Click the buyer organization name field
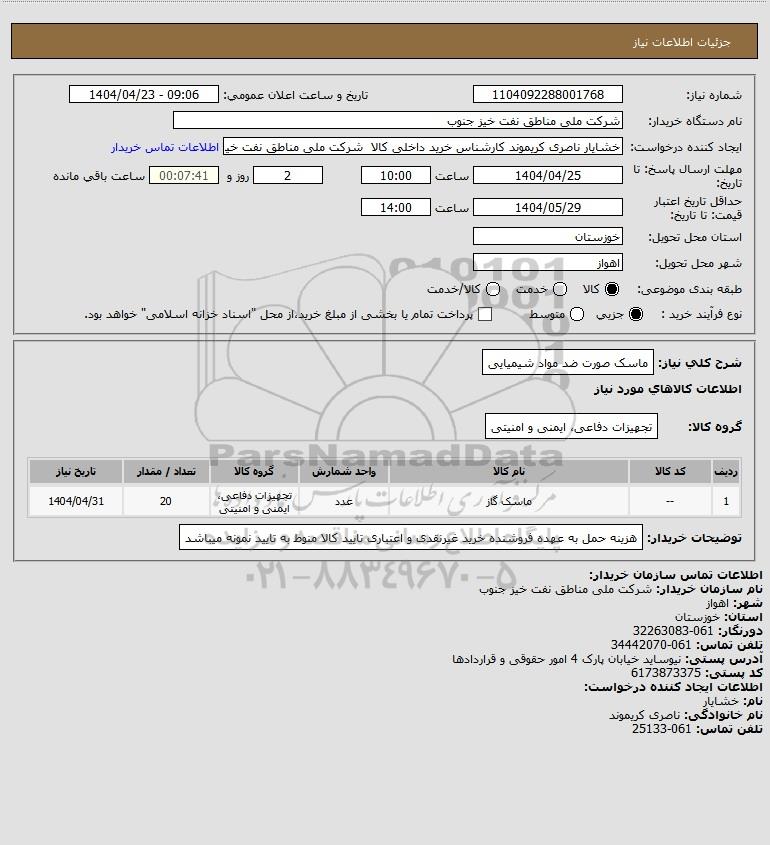 coord(398,121)
